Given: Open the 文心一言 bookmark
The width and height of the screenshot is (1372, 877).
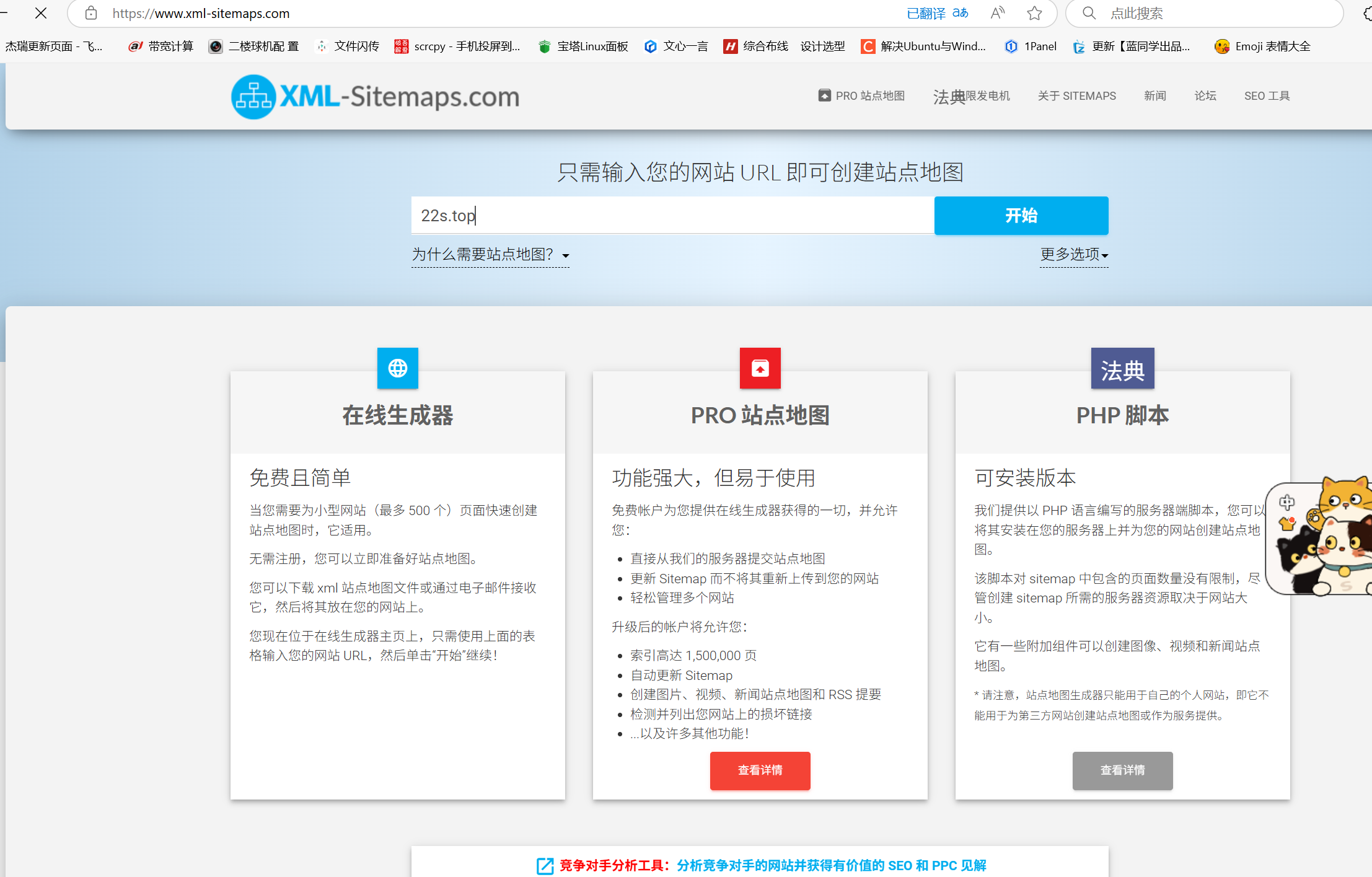Looking at the screenshot, I should click(x=676, y=46).
